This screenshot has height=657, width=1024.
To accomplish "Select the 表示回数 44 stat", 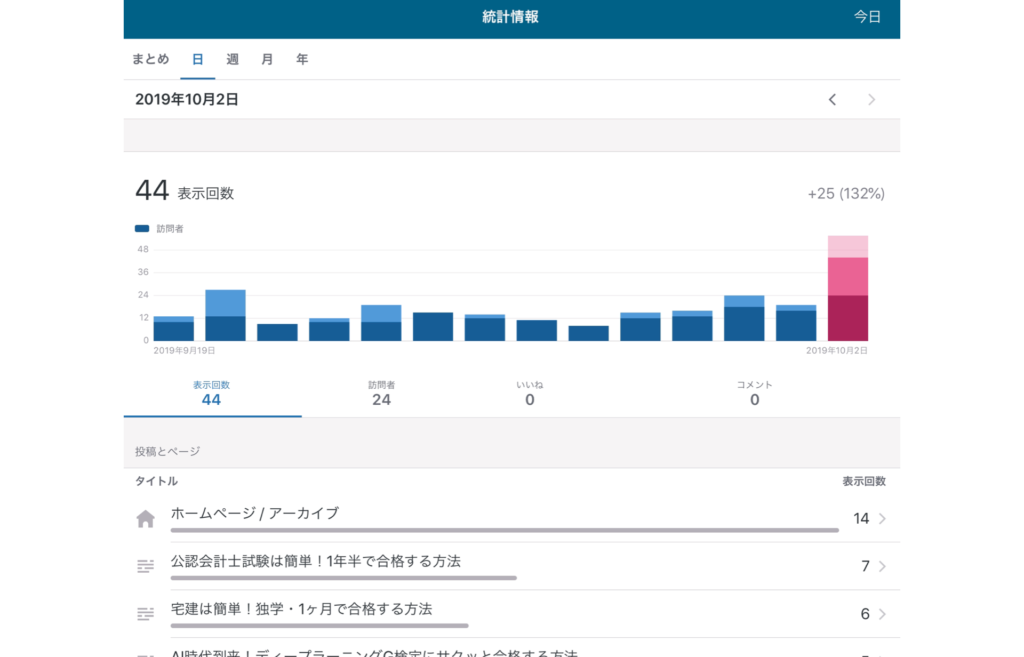I will (x=211, y=393).
